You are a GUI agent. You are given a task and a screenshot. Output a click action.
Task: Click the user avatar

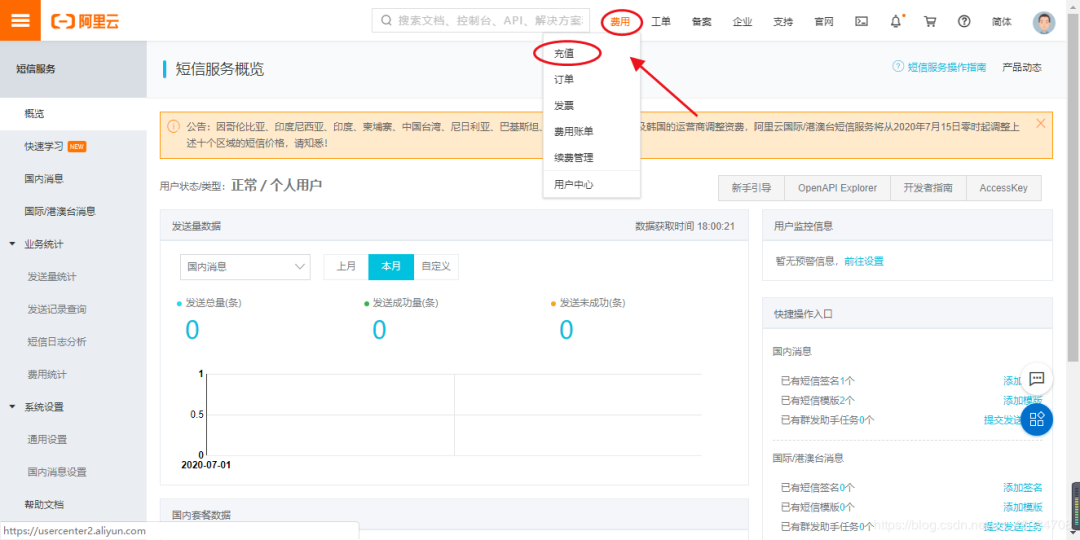coord(1043,22)
